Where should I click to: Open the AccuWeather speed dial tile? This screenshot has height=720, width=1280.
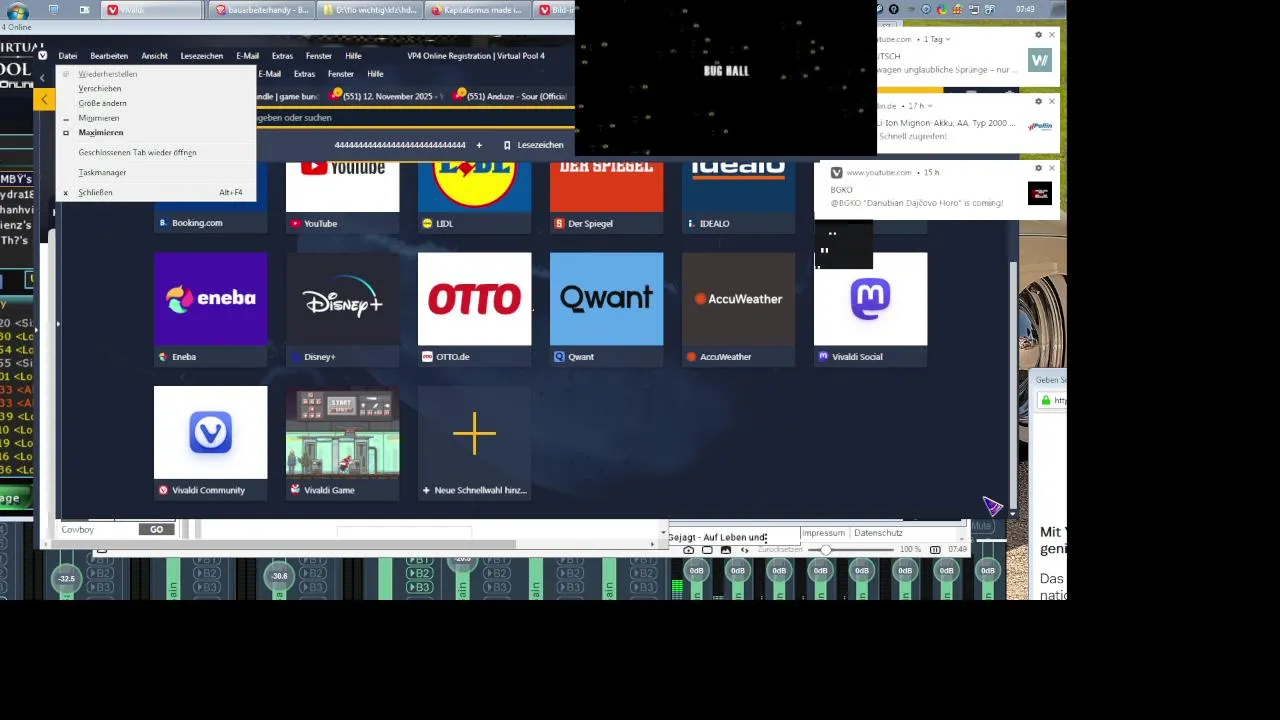point(738,309)
